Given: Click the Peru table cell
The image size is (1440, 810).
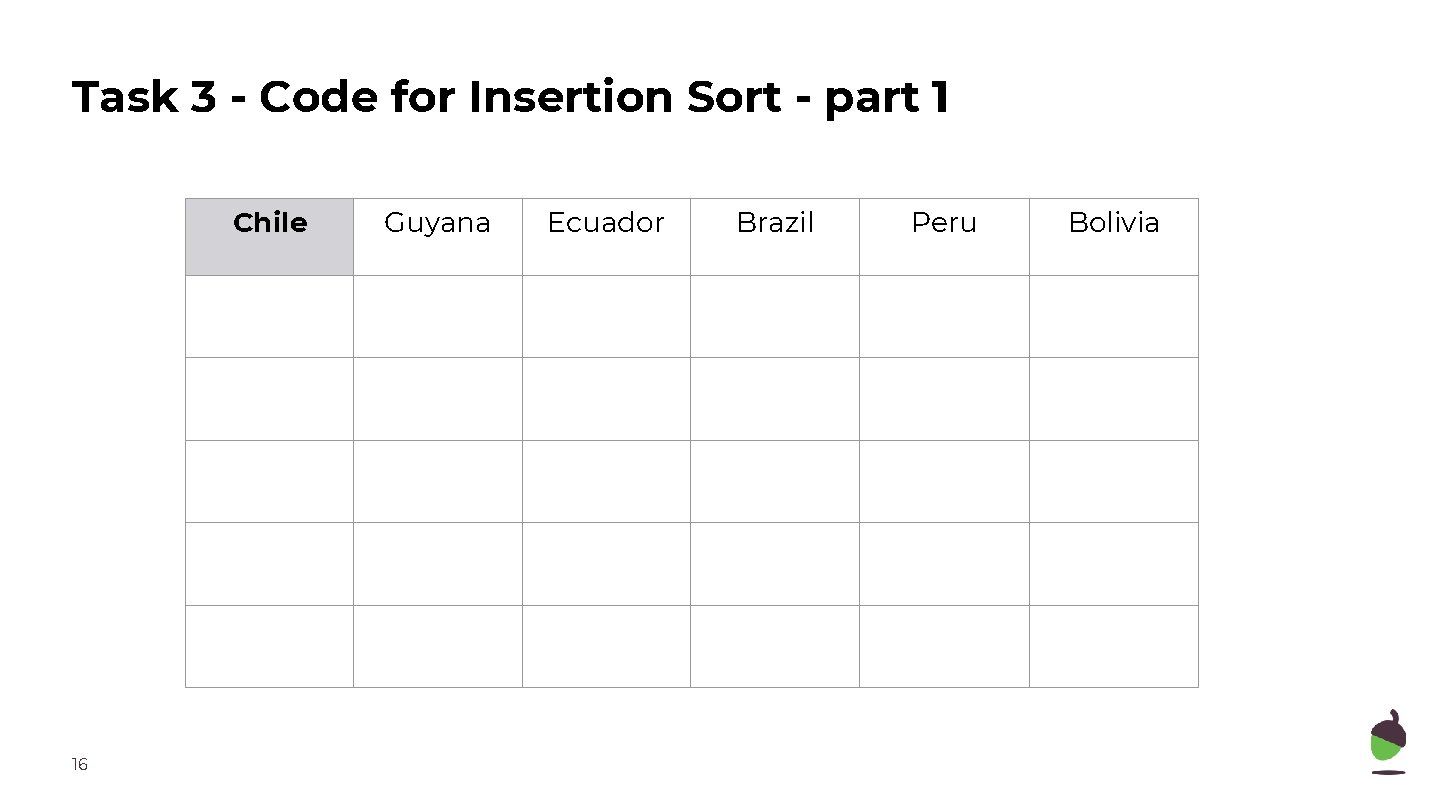Looking at the screenshot, I should coord(944,236).
